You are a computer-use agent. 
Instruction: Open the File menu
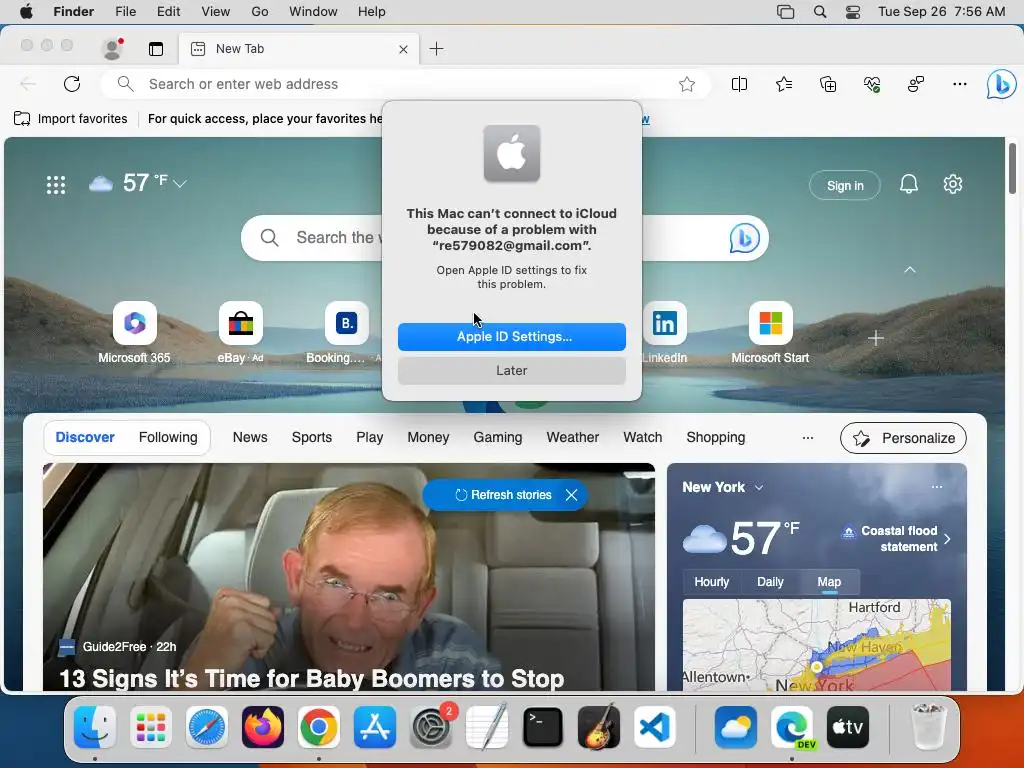[x=125, y=12]
